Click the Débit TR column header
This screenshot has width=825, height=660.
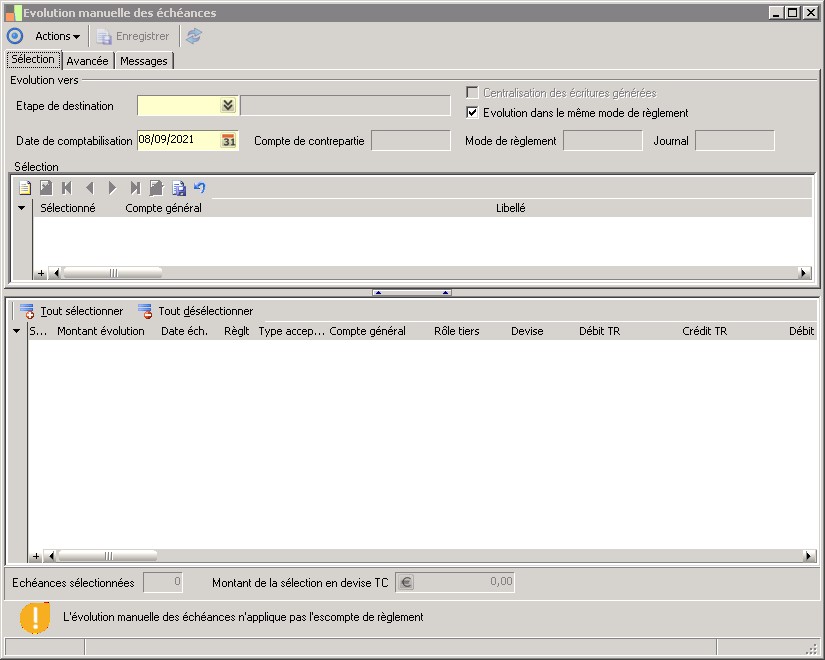[x=599, y=331]
